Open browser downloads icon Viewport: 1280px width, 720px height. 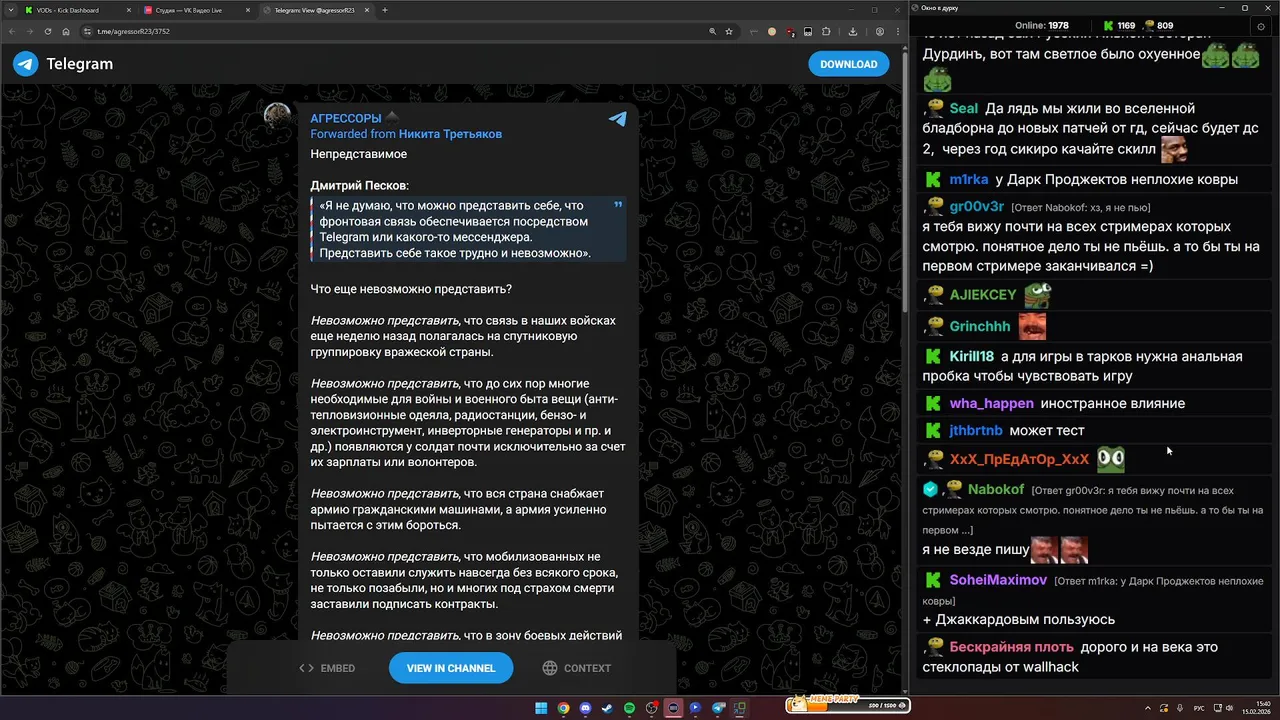coord(853,31)
